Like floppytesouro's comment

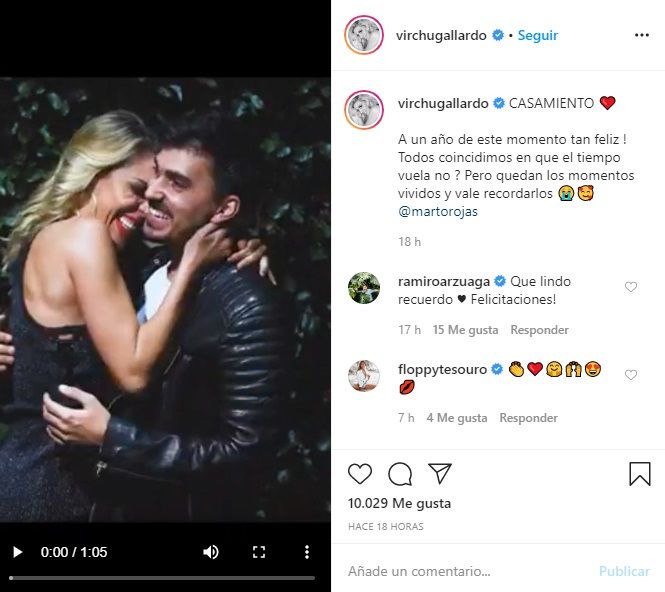coord(631,375)
